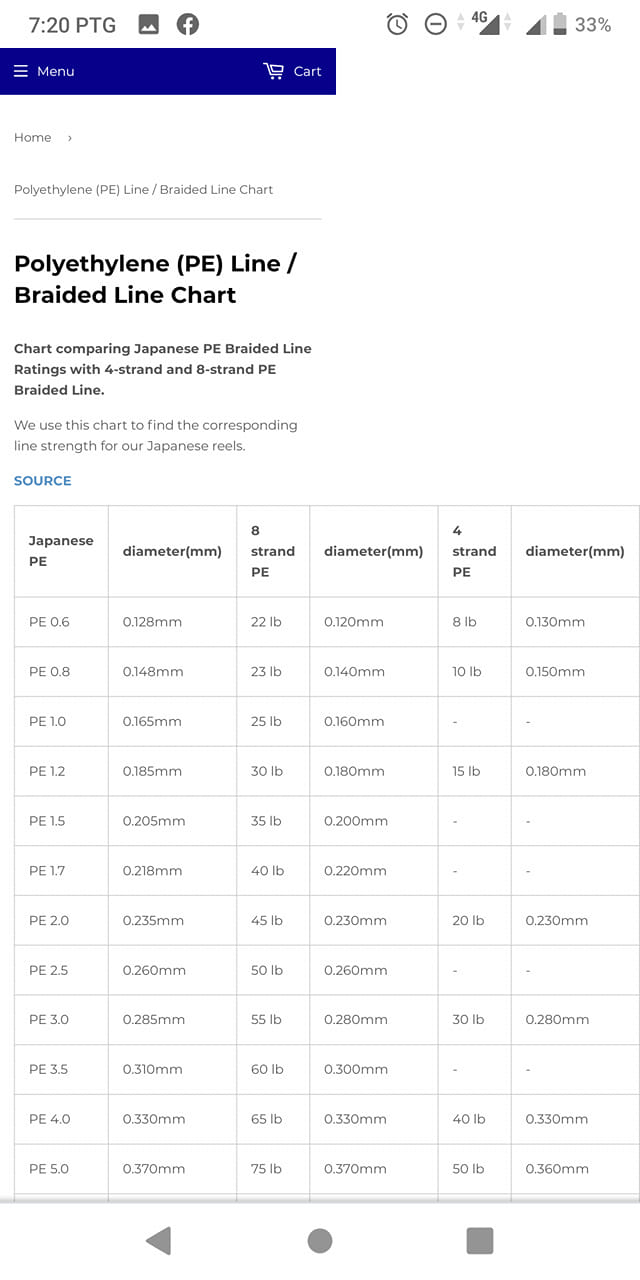Viewport: 640px width, 1280px height.
Task: Open the hamburger Menu icon
Action: coord(21,71)
